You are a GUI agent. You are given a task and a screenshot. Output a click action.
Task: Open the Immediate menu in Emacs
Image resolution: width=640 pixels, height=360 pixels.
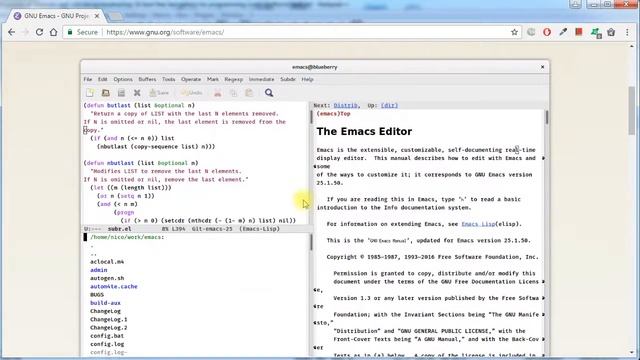tap(262, 79)
